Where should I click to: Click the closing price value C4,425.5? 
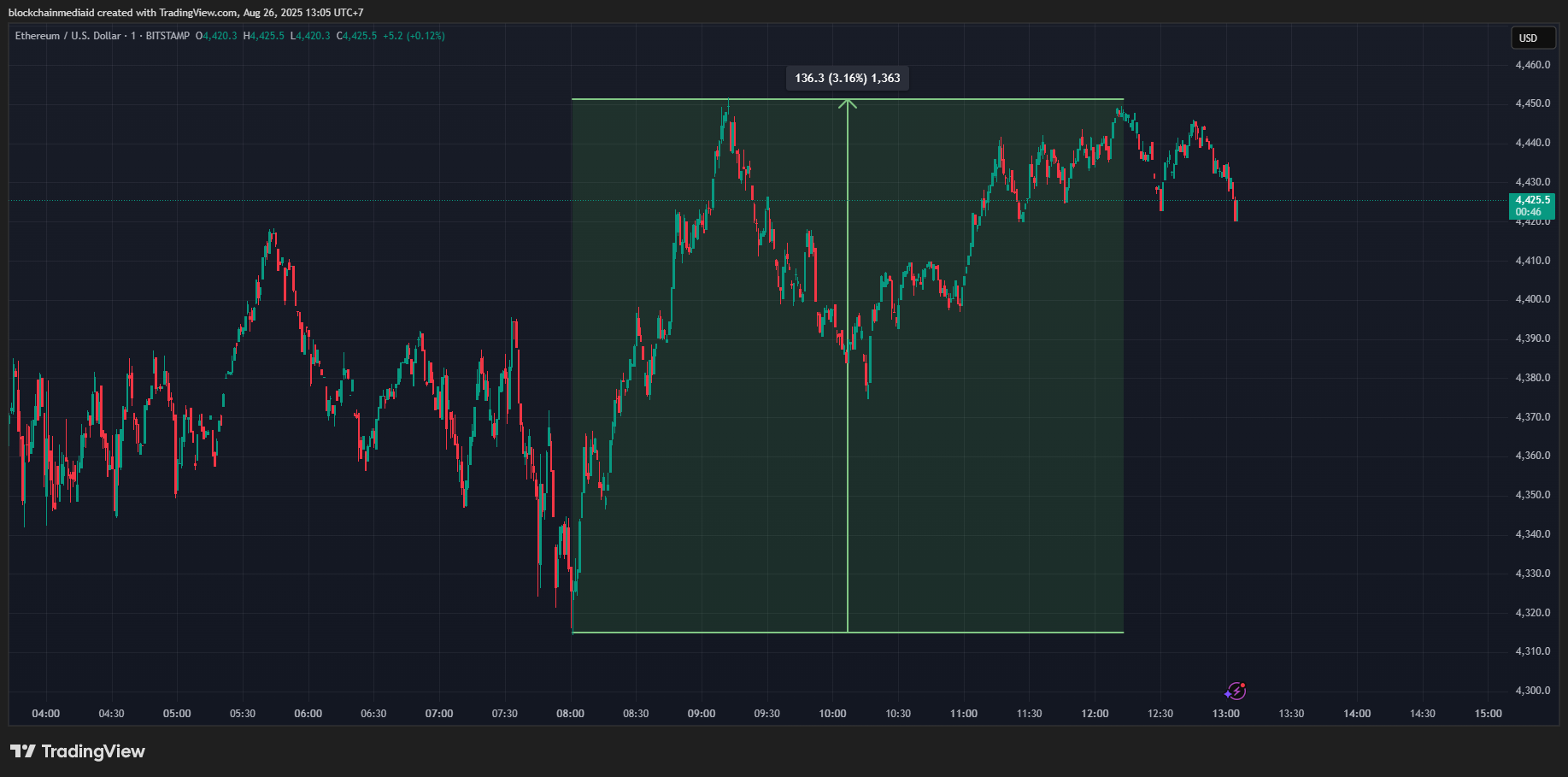coord(356,36)
